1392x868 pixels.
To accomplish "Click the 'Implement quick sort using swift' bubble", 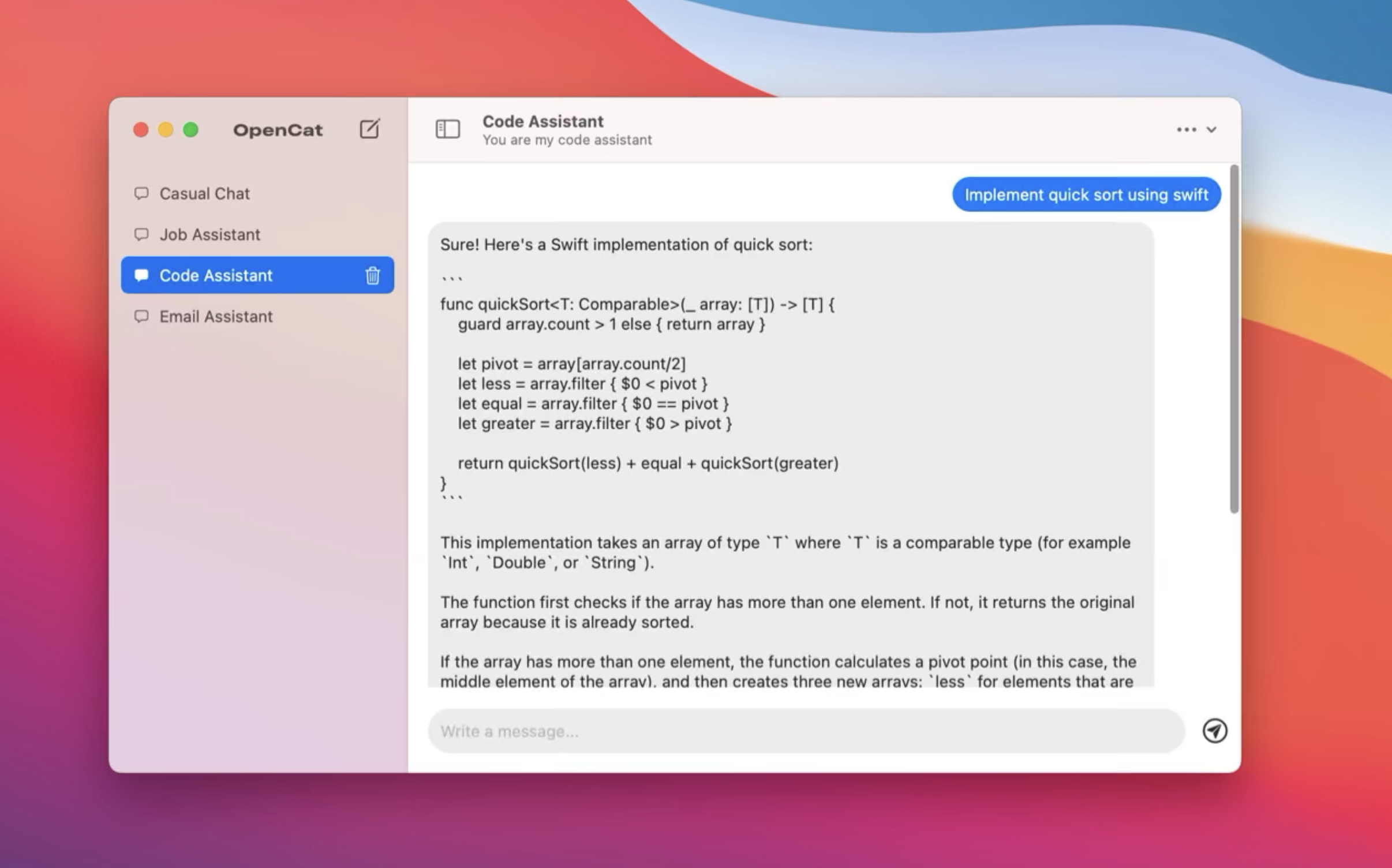I will (1086, 194).
